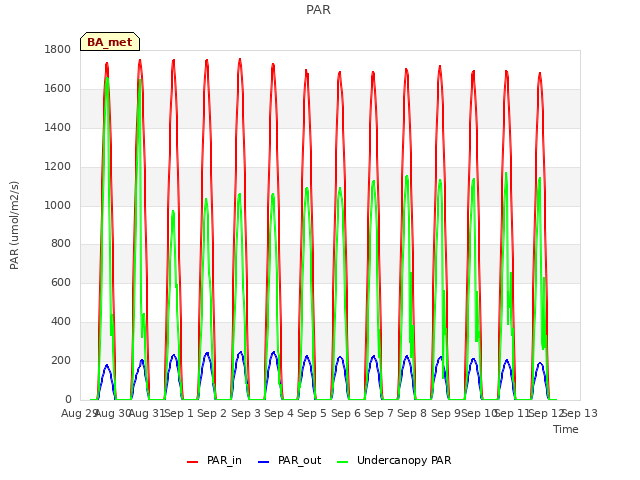Screen dimensions: 640x480
Task: Click the Aug 29 x-axis tick label
Action: (79, 413)
